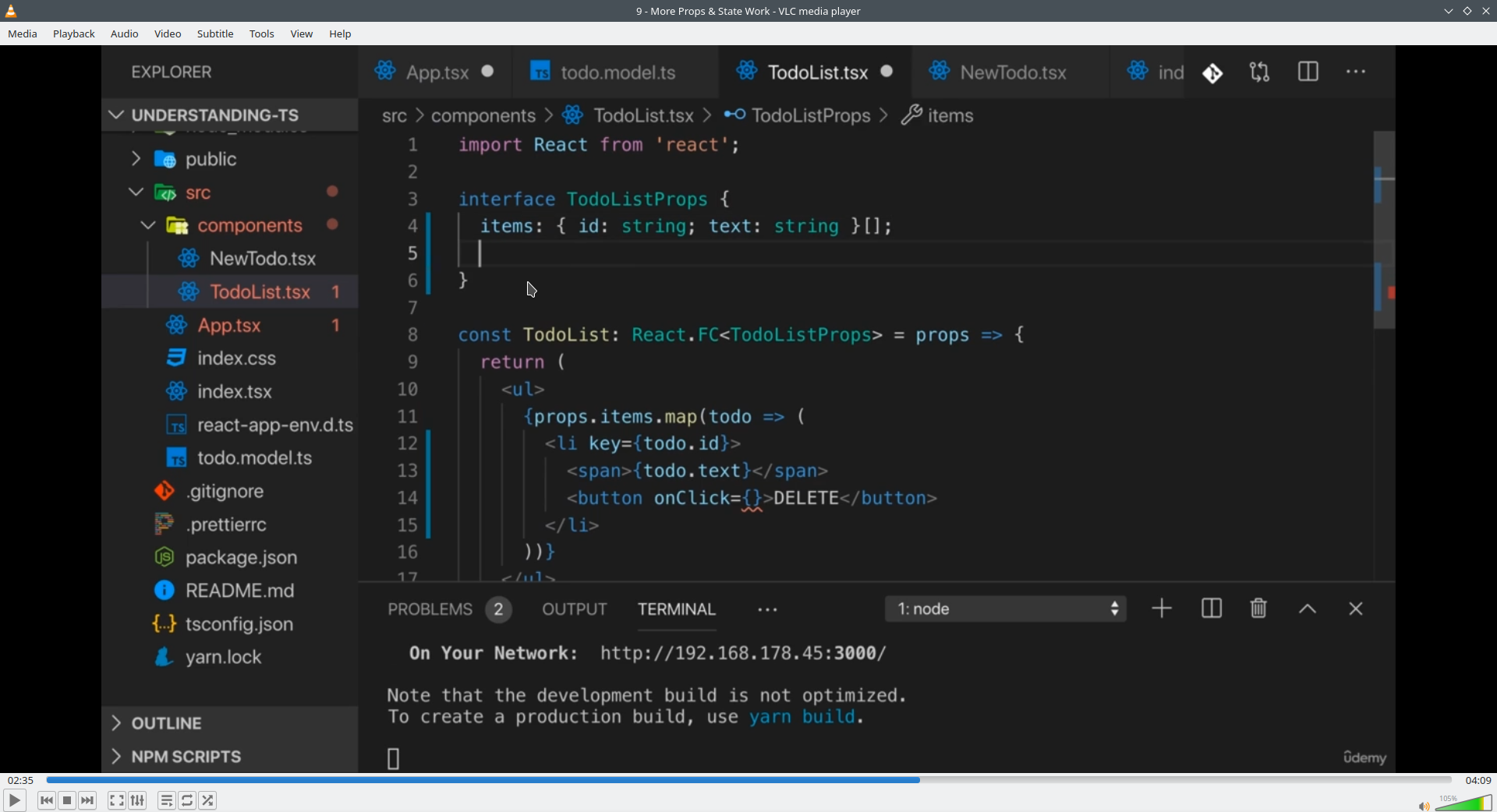Open the Subtitle menu
The image size is (1497, 812).
(x=215, y=34)
